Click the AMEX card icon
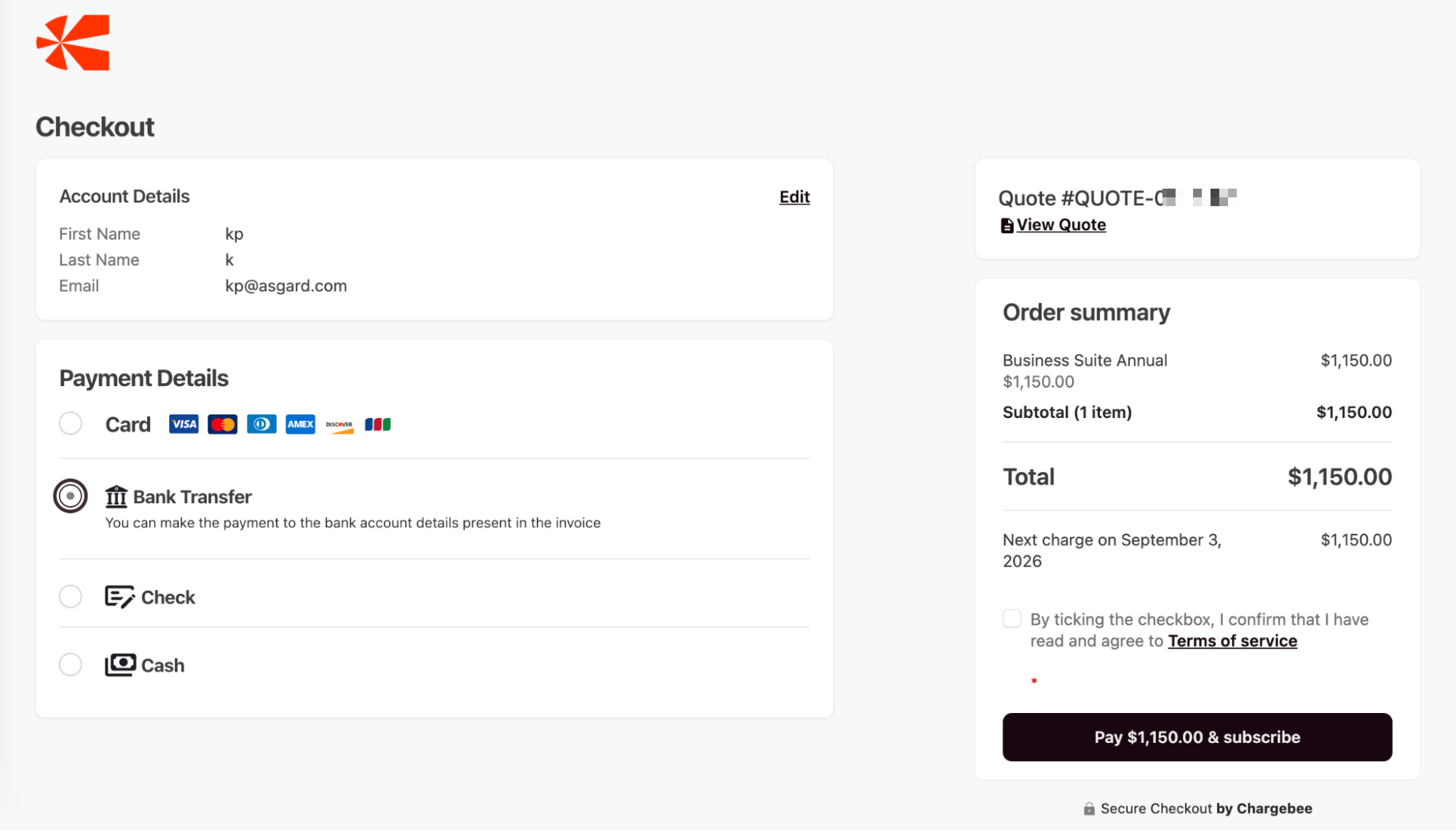The width and height of the screenshot is (1456, 831). click(x=300, y=424)
